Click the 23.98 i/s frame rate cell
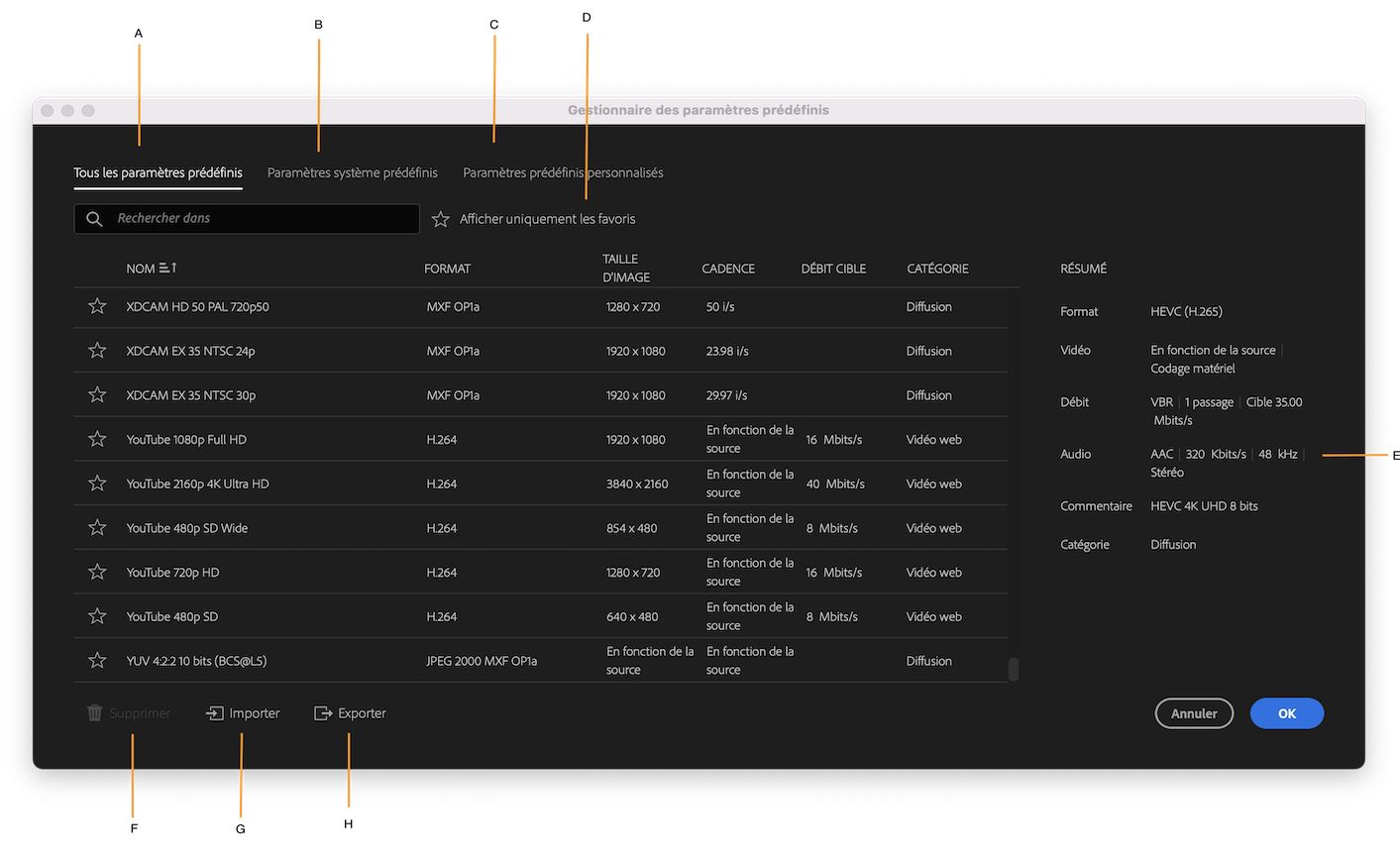 pos(727,351)
